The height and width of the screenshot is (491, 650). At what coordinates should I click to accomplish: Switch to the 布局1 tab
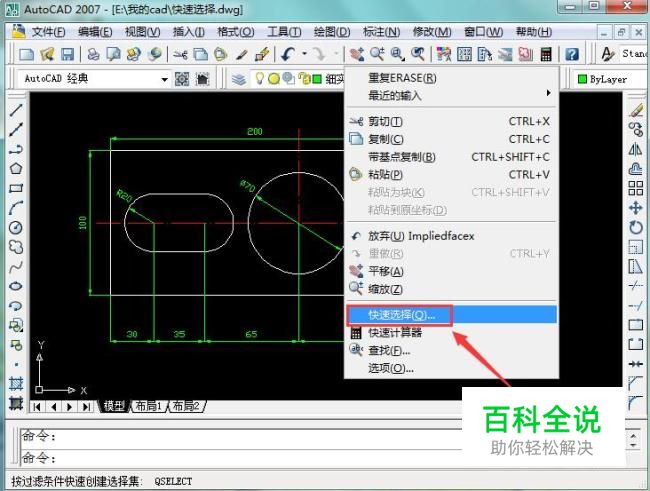[148, 406]
